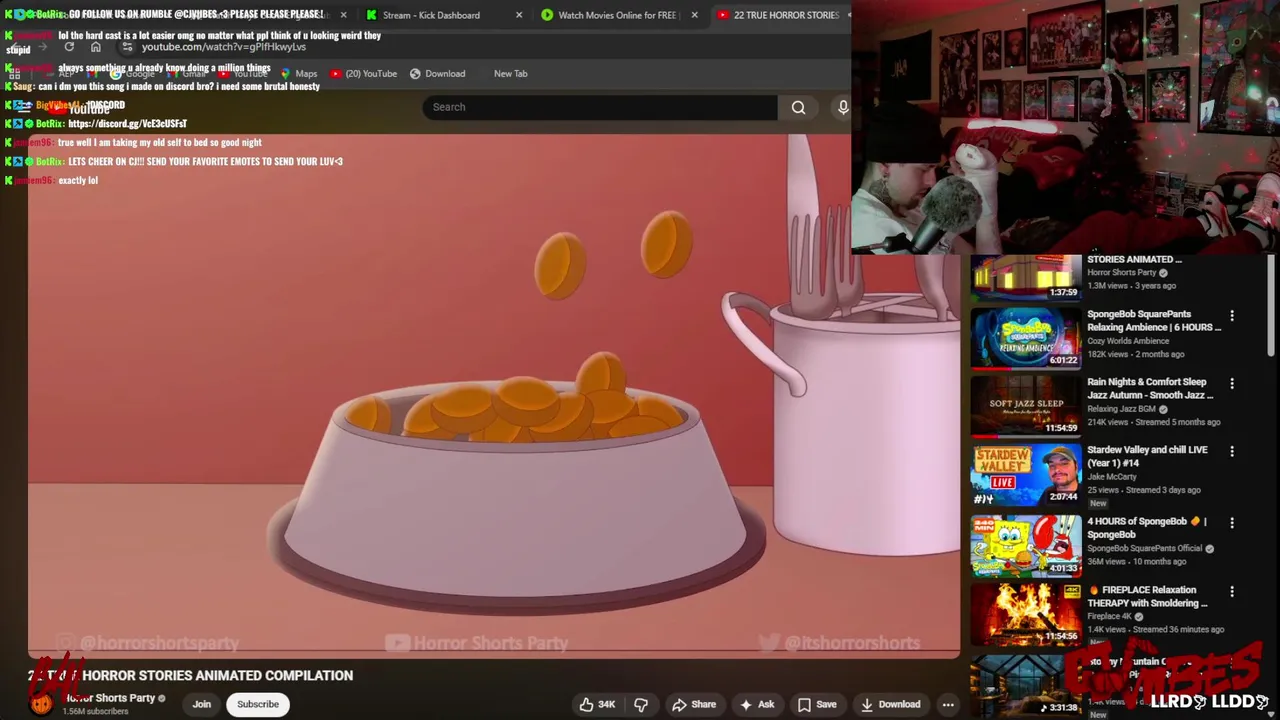Open the discord.gg link in chat overlay
The width and height of the screenshot is (1280, 720).
click(127, 123)
